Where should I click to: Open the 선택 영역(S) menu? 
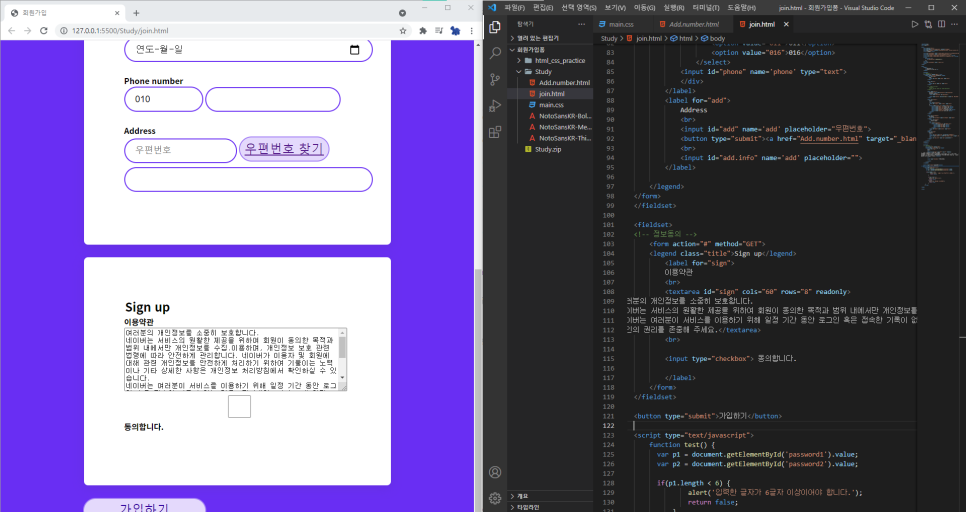(578, 7)
